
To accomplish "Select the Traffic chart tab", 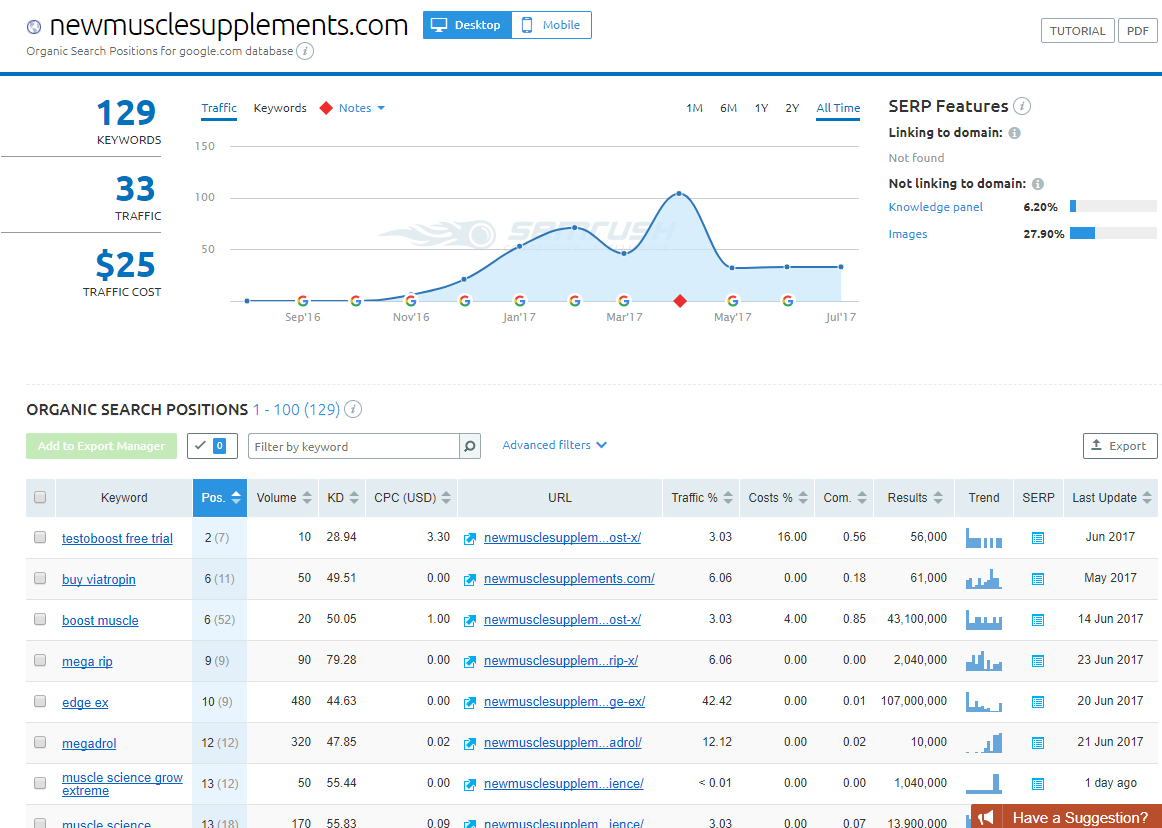I will 219,108.
